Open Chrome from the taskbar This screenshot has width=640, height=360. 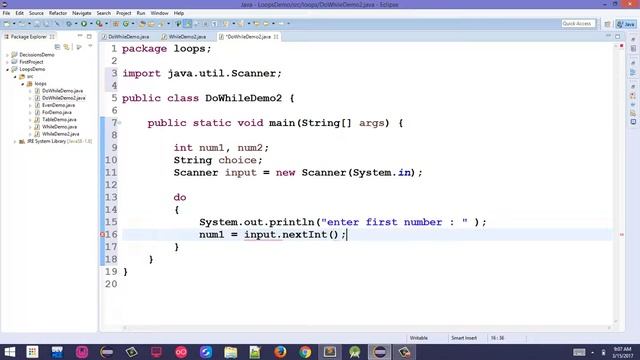pyautogui.click(x=305, y=351)
